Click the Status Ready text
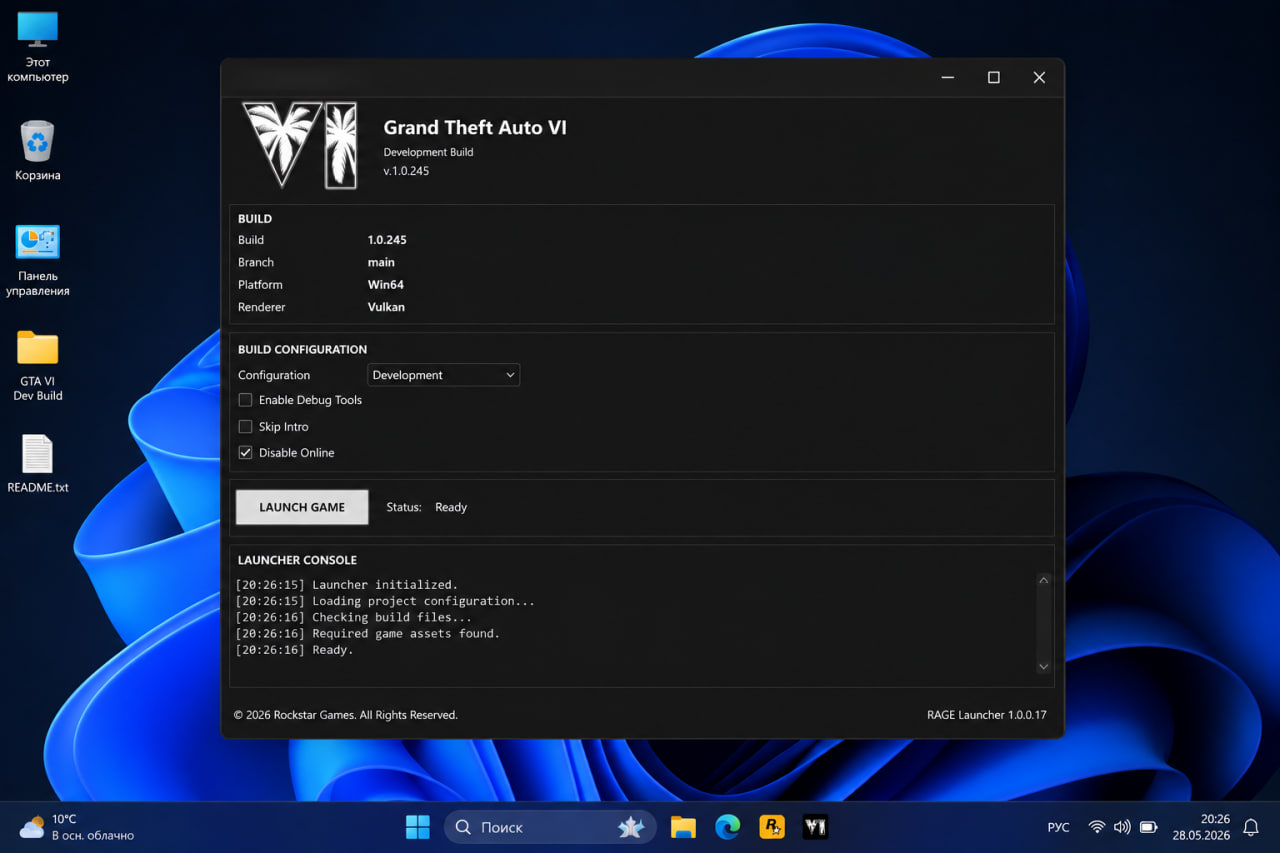 (x=451, y=507)
